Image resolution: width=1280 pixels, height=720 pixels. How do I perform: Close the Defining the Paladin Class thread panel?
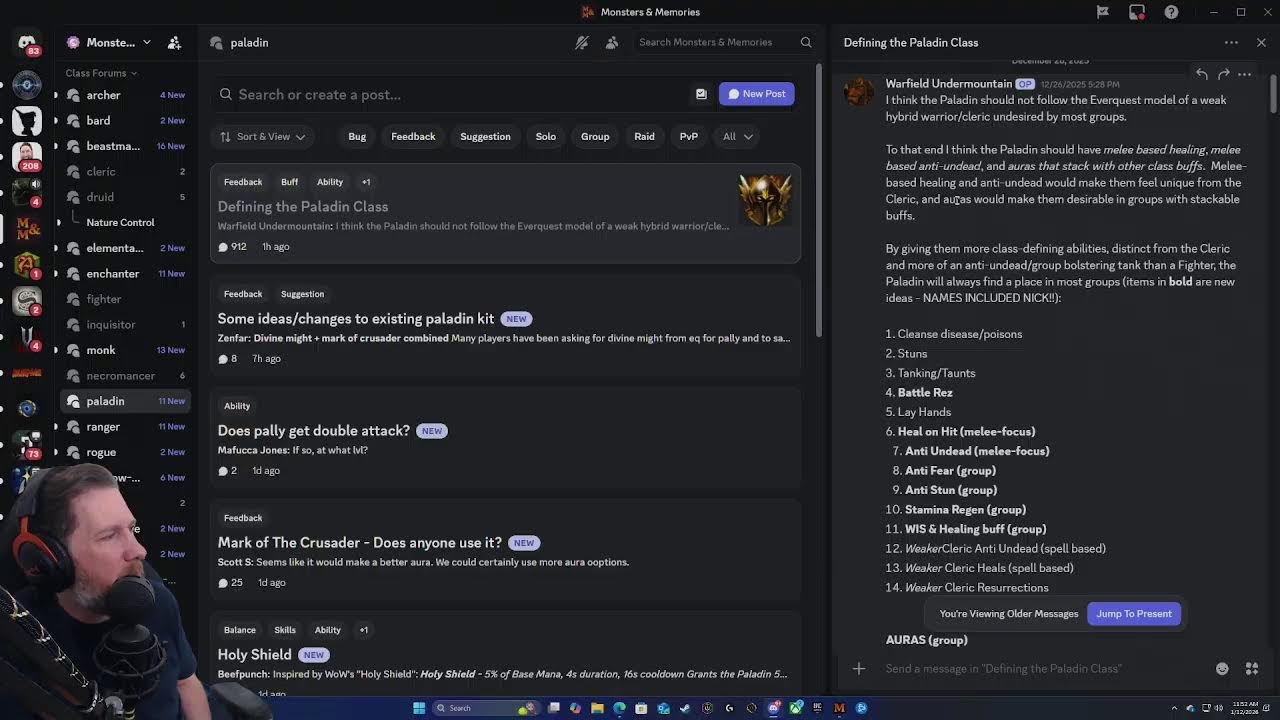[1261, 43]
